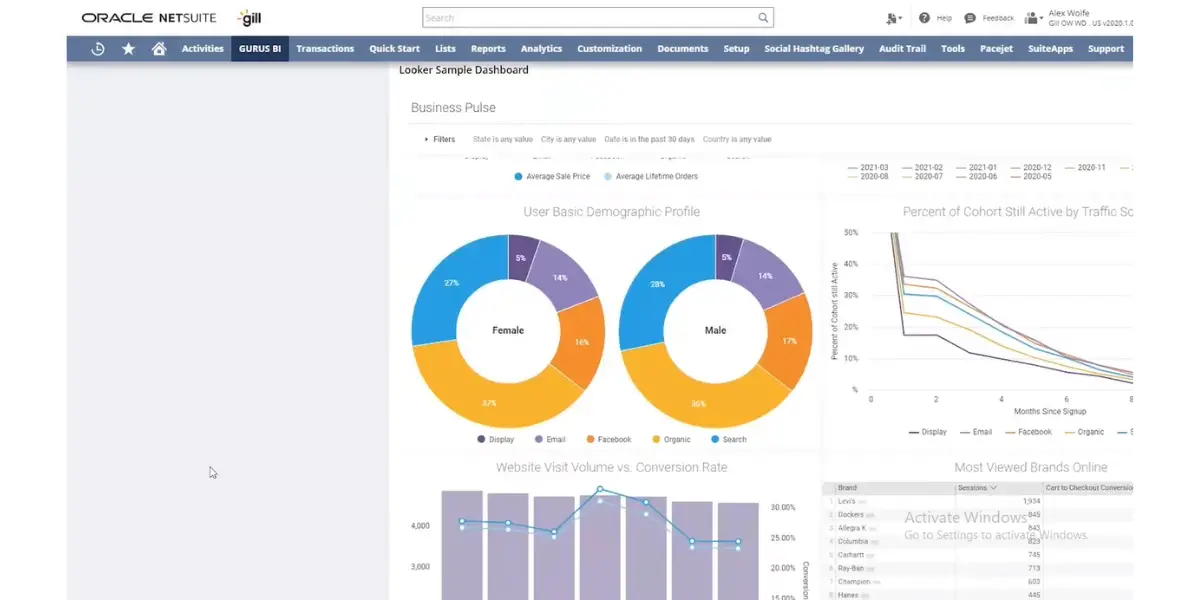Toggle the 2020-12 cohort legend entry
The width and height of the screenshot is (1200, 600).
tap(1030, 168)
